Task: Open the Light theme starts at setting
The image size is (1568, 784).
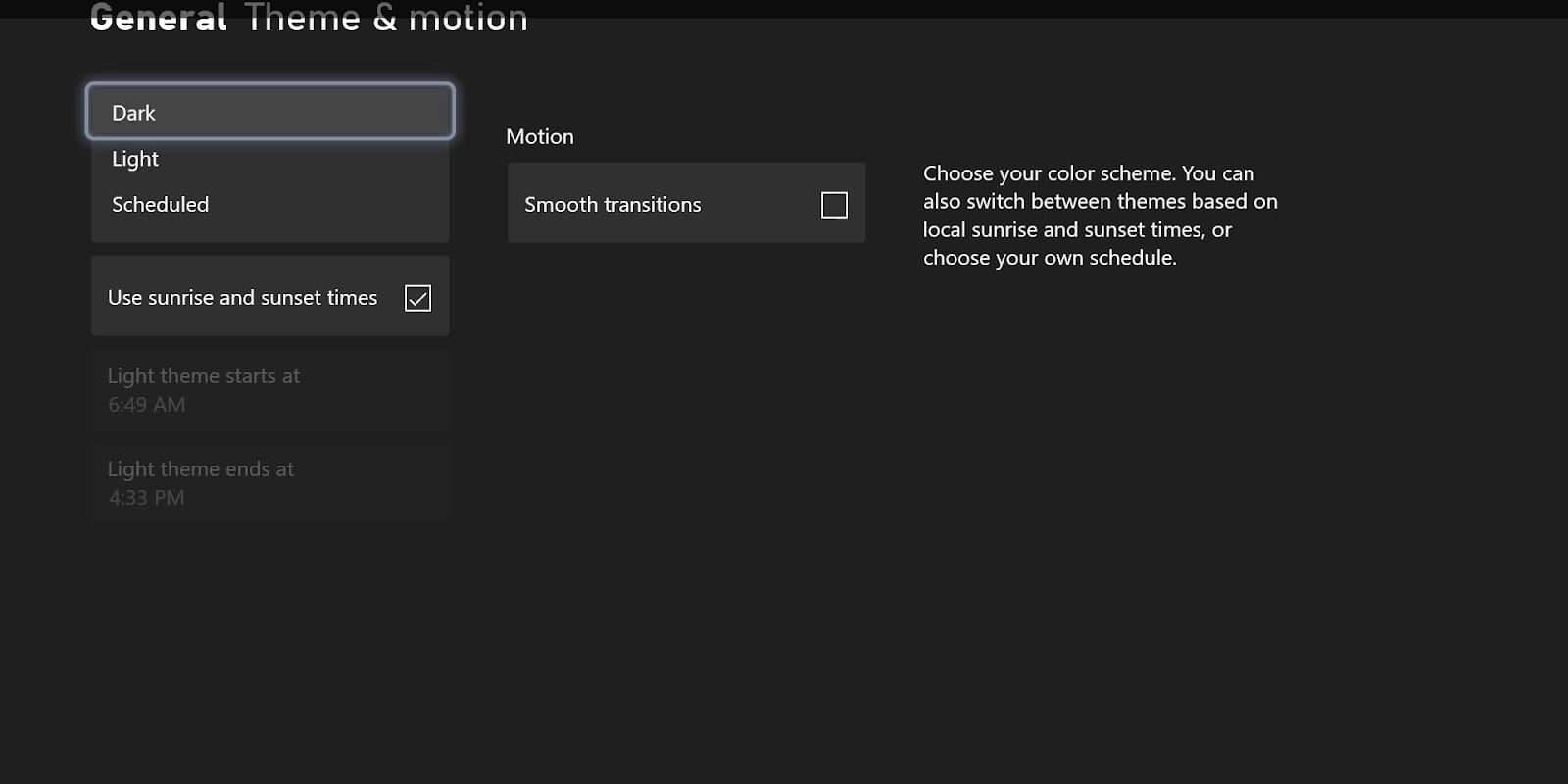Action: [269, 390]
